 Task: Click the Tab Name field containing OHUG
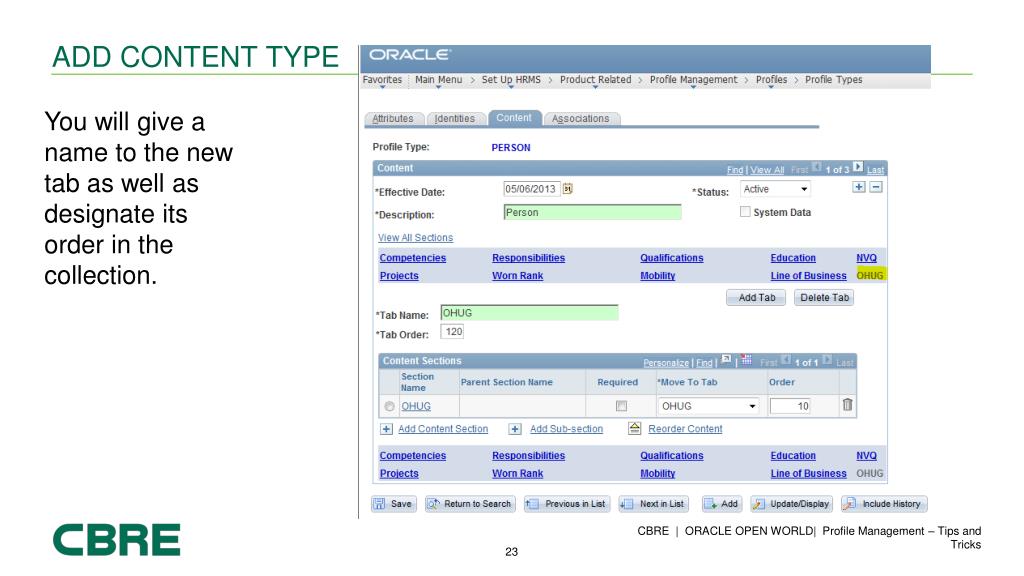pyautogui.click(x=529, y=313)
